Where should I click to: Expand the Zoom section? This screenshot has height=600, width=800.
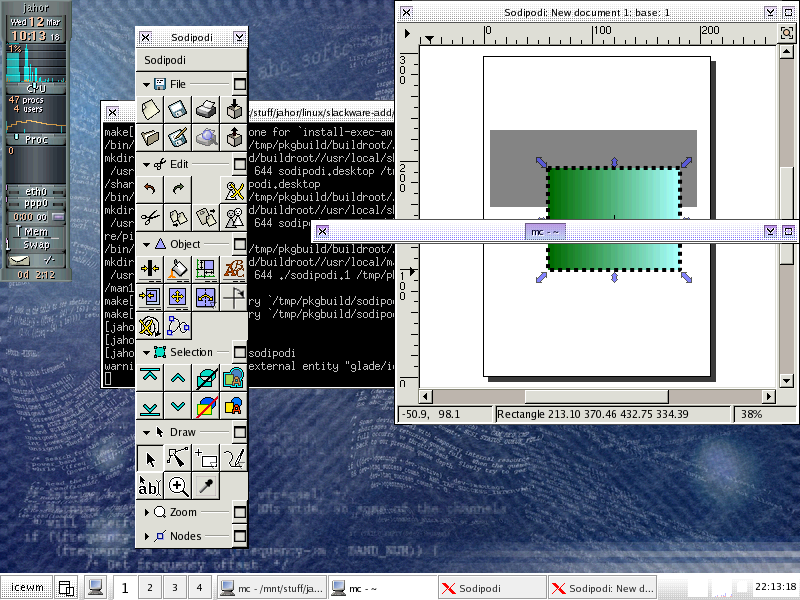[x=148, y=512]
